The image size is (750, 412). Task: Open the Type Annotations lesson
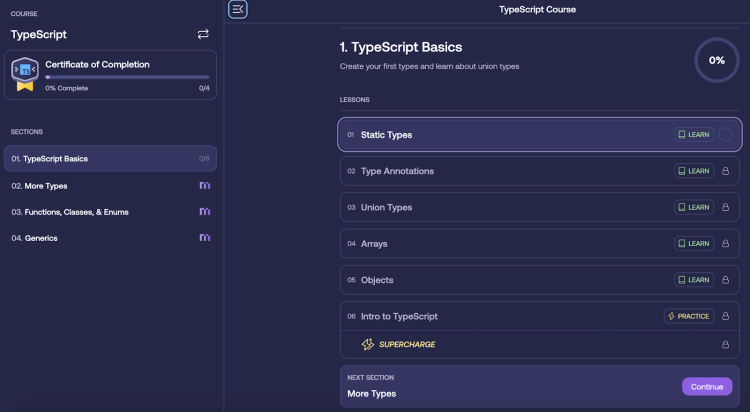[540, 171]
